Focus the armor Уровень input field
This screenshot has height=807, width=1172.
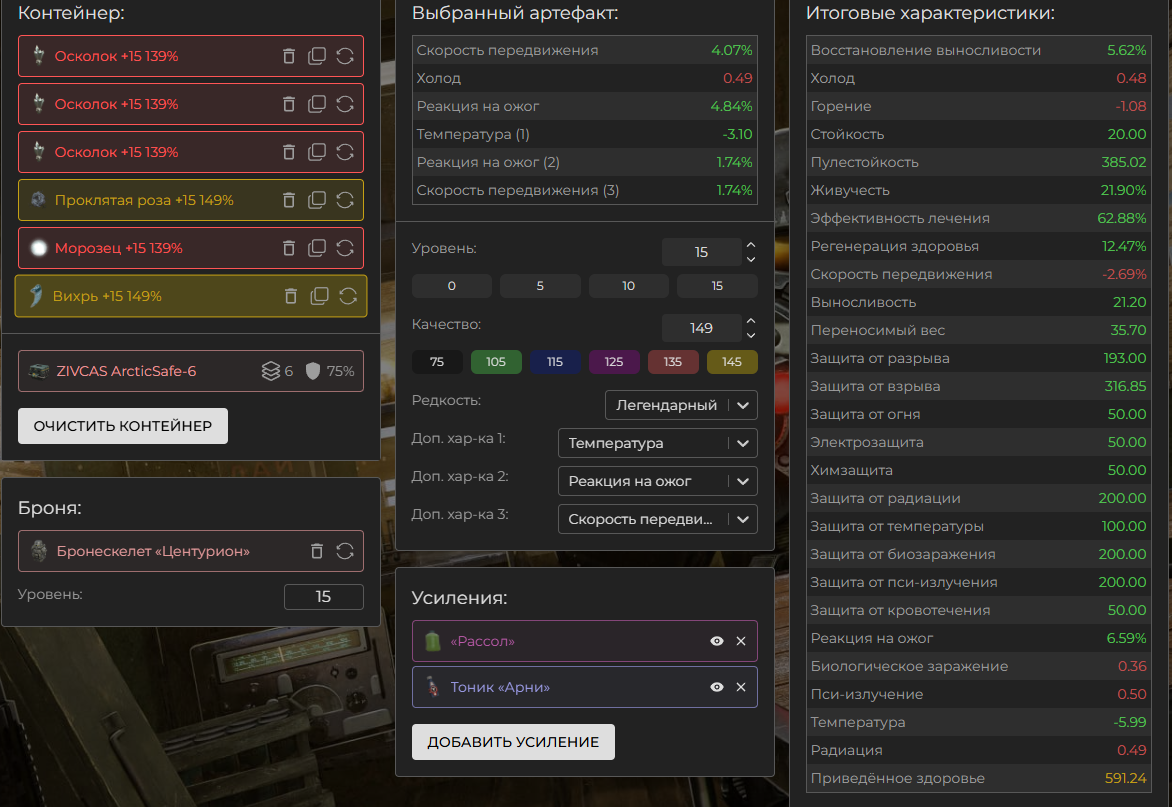pyautogui.click(x=324, y=597)
